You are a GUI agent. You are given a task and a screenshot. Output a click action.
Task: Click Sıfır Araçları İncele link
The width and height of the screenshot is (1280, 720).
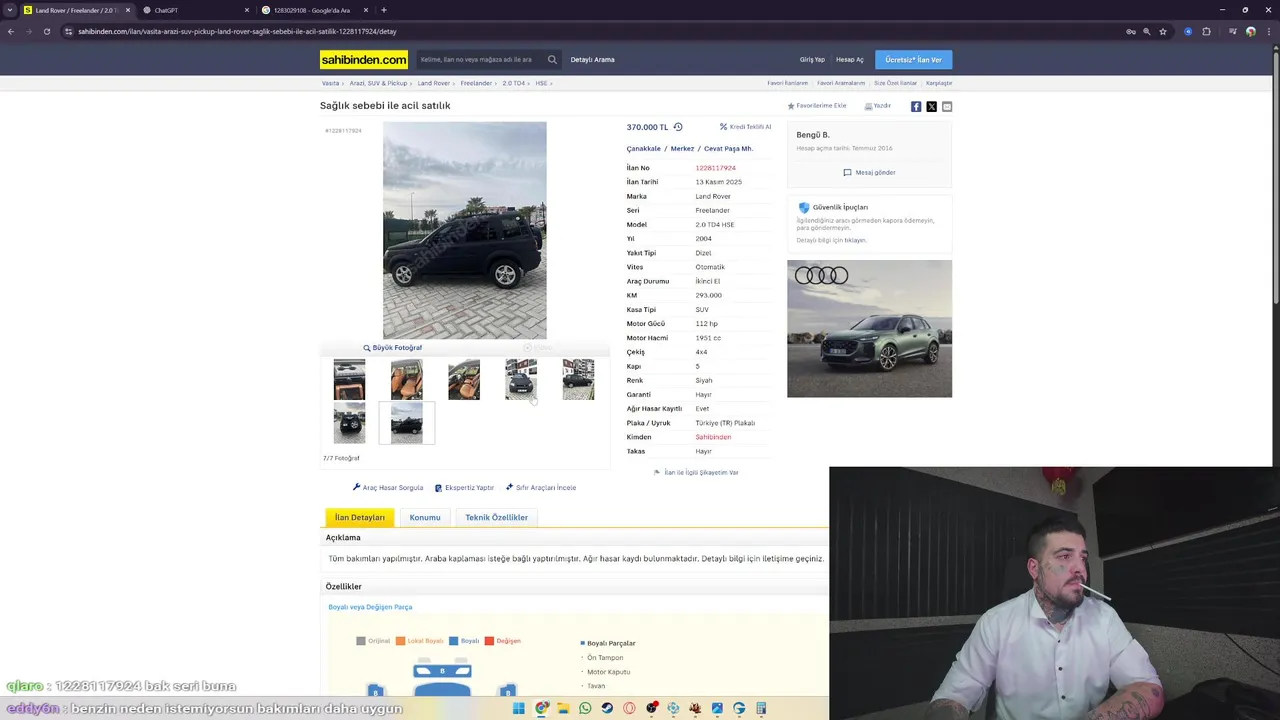click(x=541, y=487)
